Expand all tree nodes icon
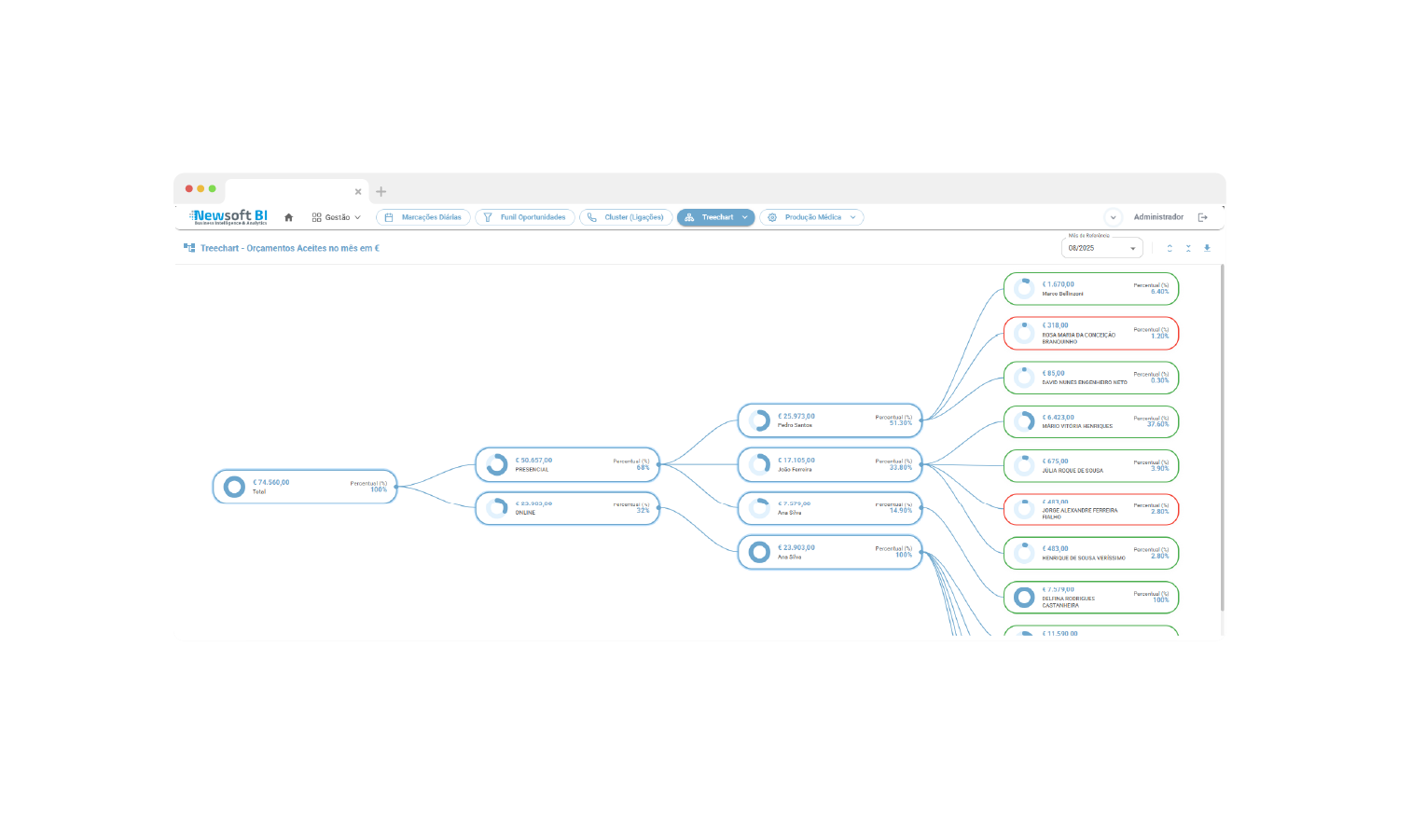Screen dimensions: 1426x840 pos(1170,248)
